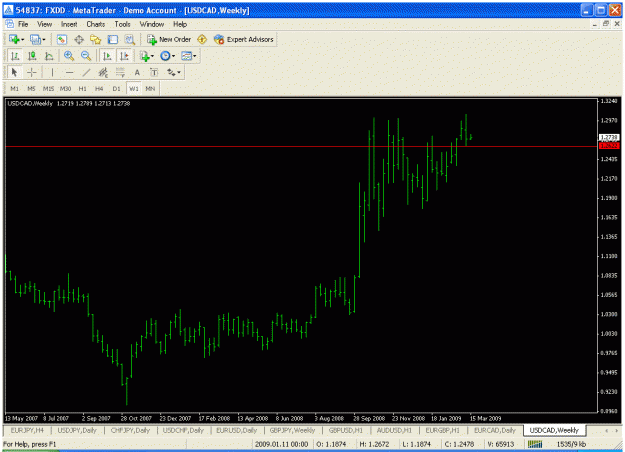This screenshot has height=452, width=625.
Task: Open the New Chart tool
Action: [14, 39]
